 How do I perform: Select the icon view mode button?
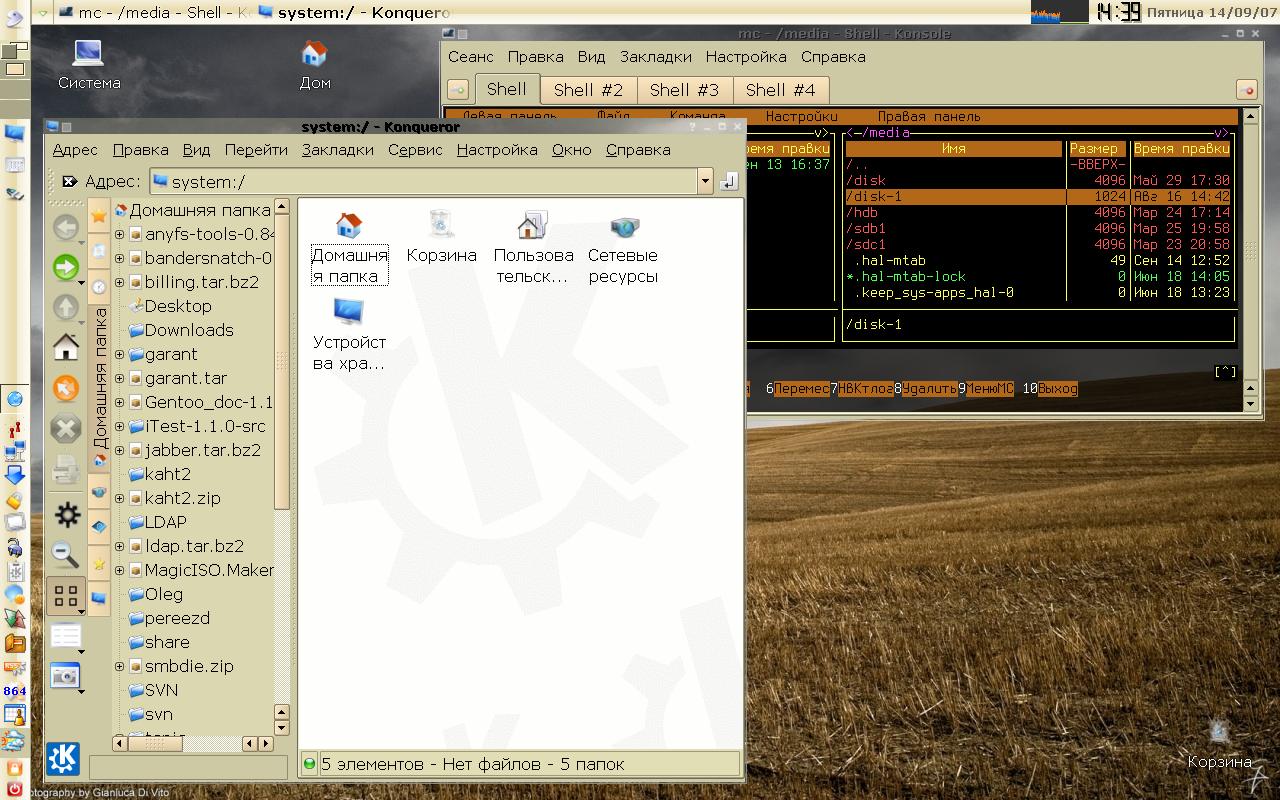(66, 596)
